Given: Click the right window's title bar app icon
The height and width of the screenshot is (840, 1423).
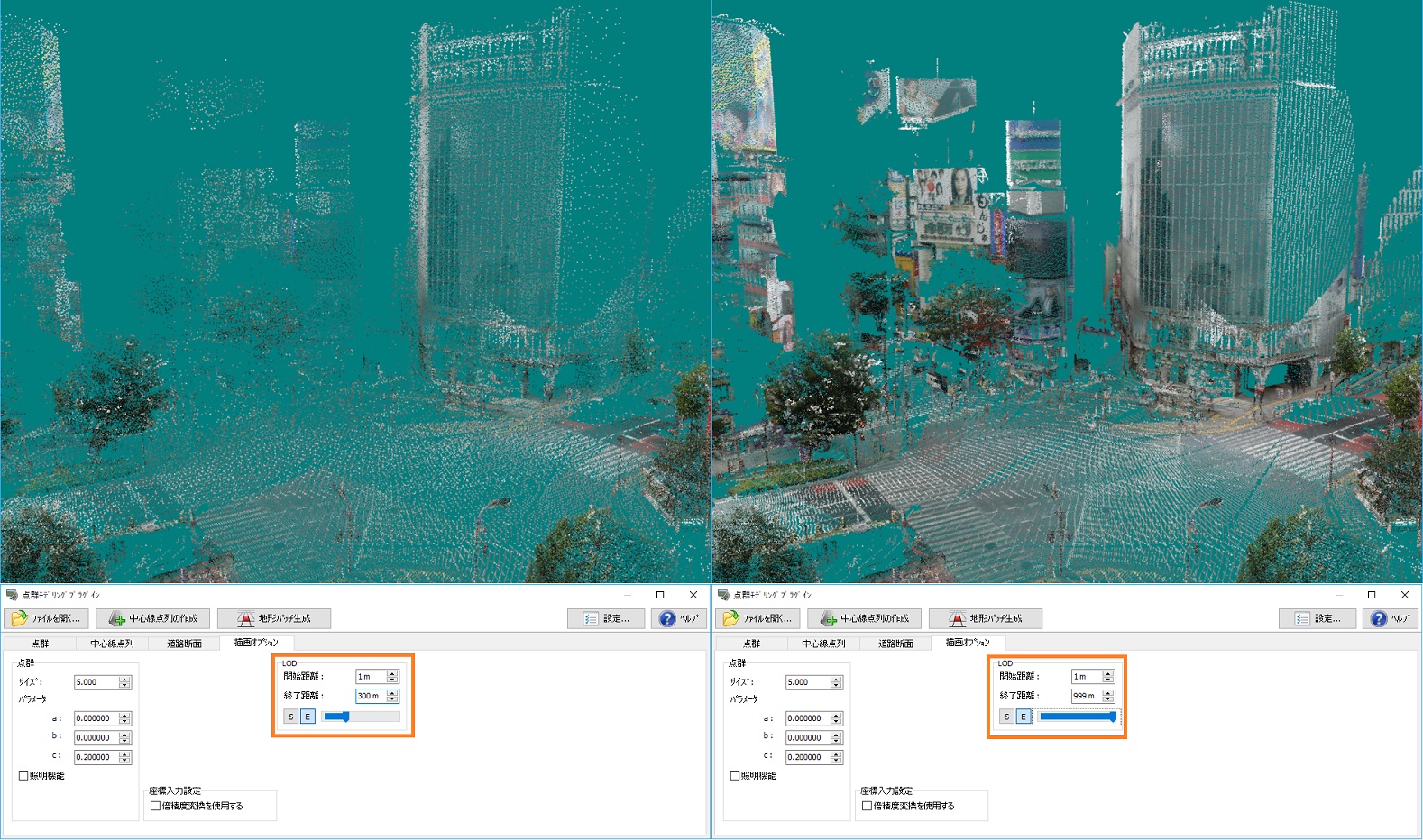Looking at the screenshot, I should [x=723, y=595].
